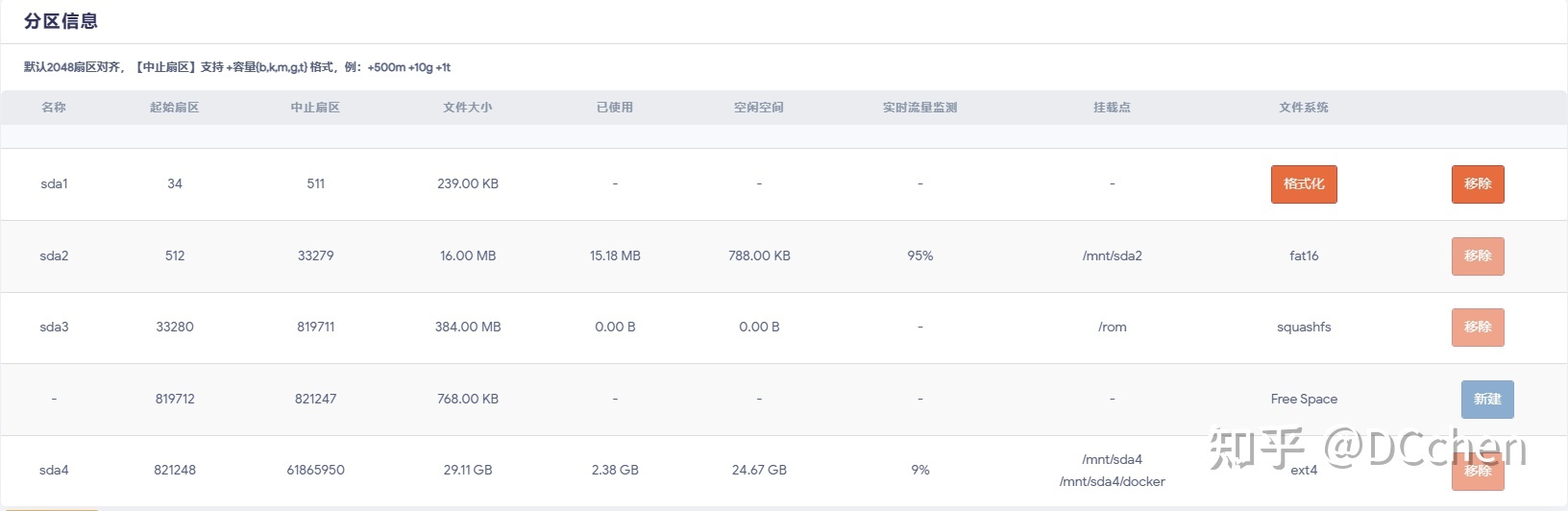Click the 文件系统 column header
The image size is (1568, 511).
coord(1304,108)
